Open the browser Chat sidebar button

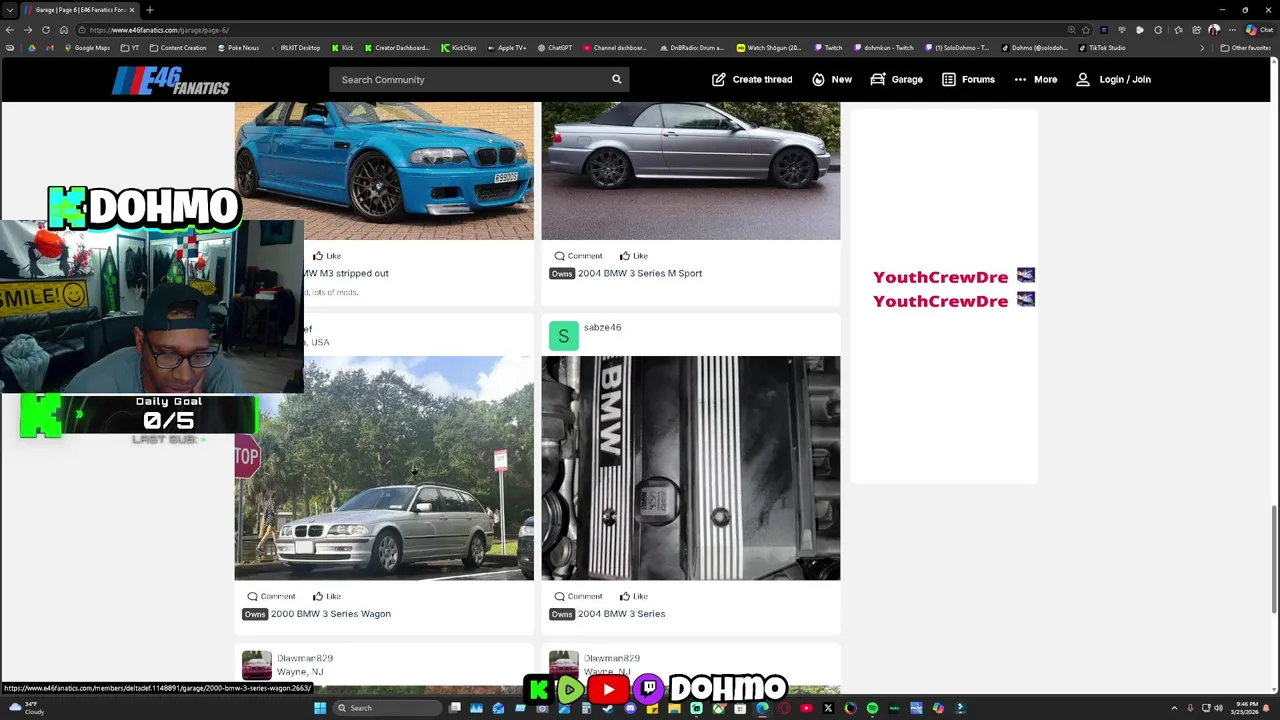[1259, 30]
